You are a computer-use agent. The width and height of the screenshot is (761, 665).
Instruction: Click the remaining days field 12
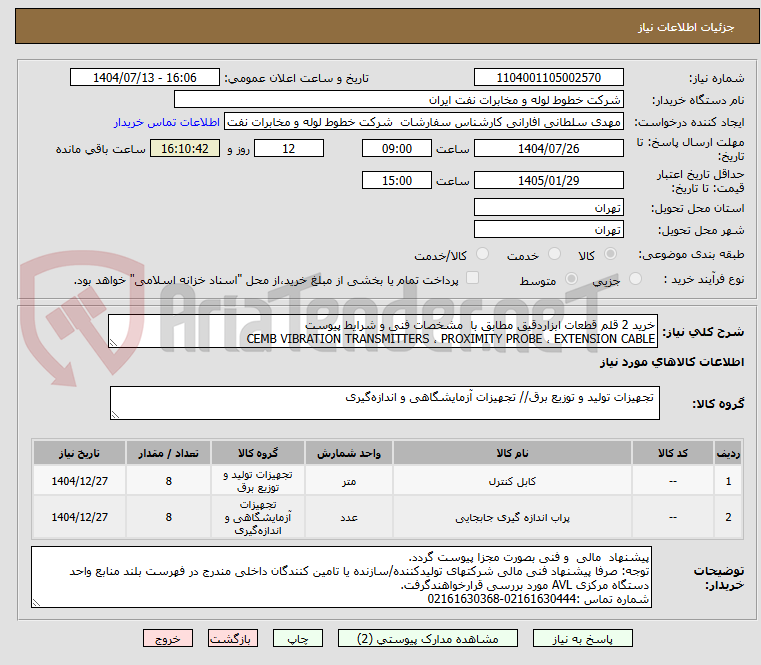click(289, 148)
